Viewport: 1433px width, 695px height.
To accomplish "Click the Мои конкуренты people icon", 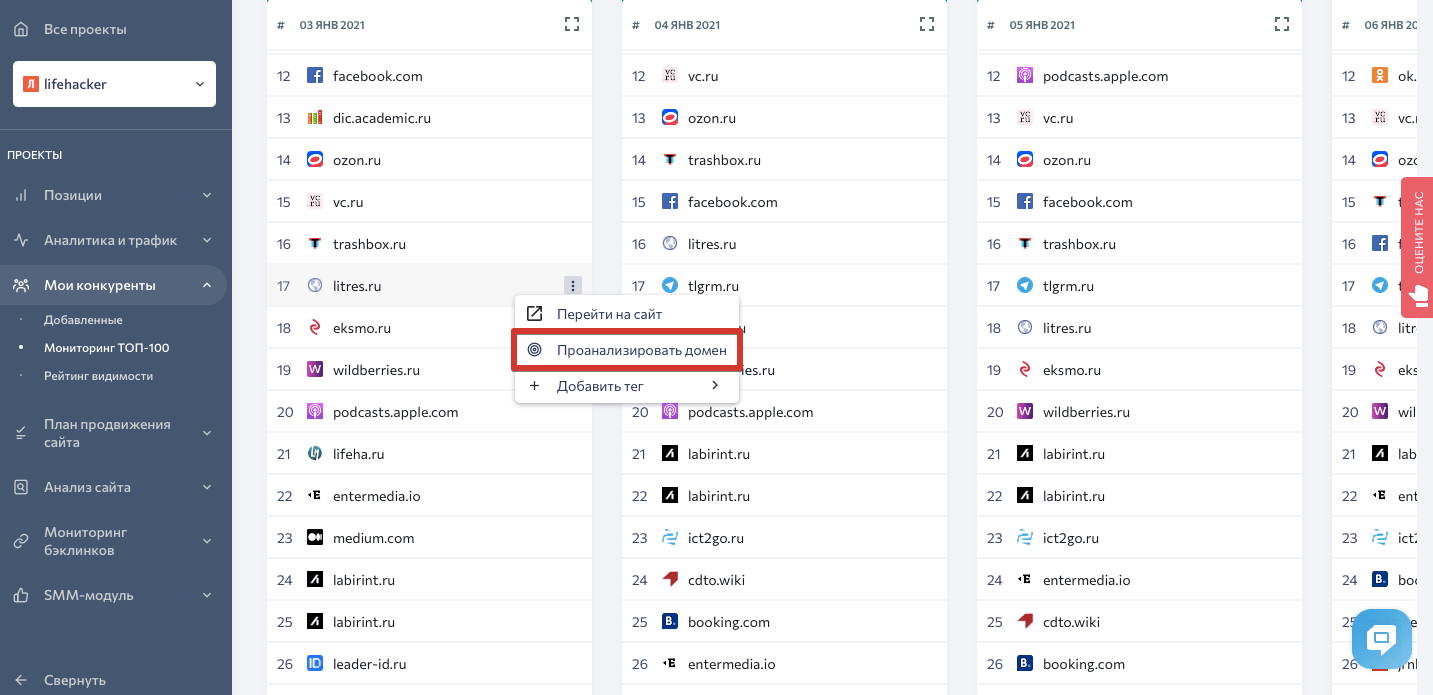I will [21, 285].
